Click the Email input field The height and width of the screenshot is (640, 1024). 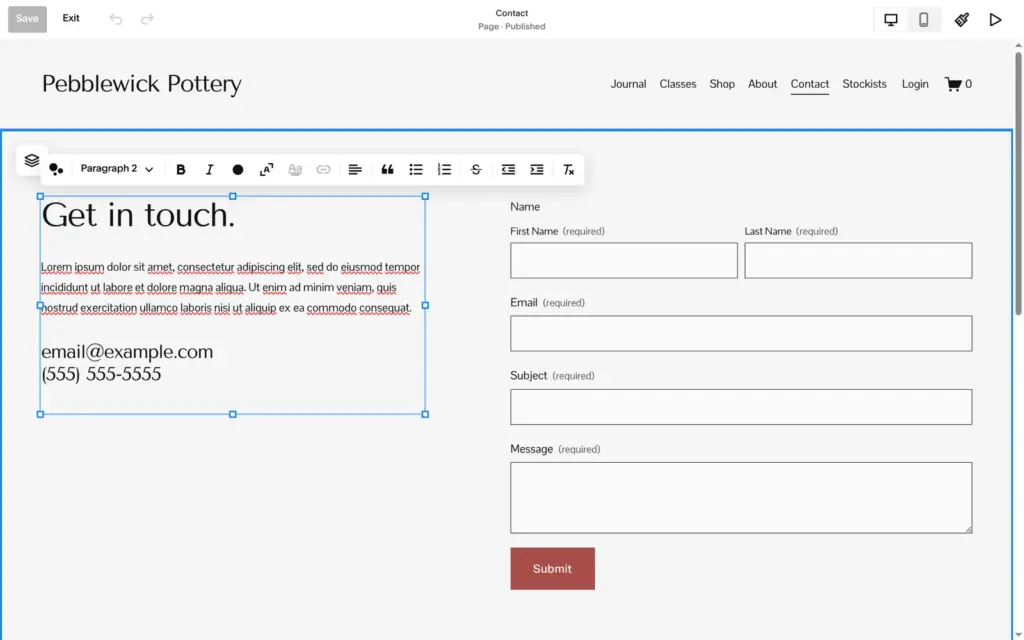point(741,334)
